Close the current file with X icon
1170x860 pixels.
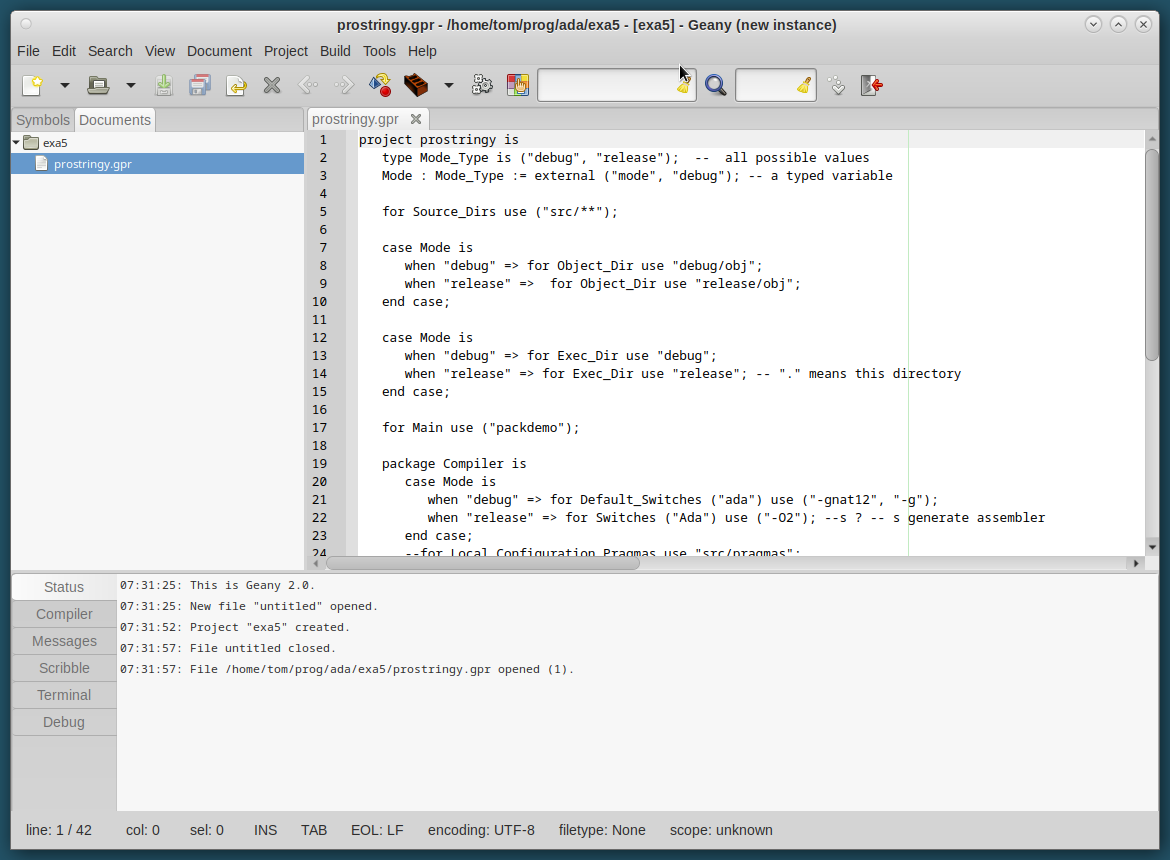tap(271, 86)
